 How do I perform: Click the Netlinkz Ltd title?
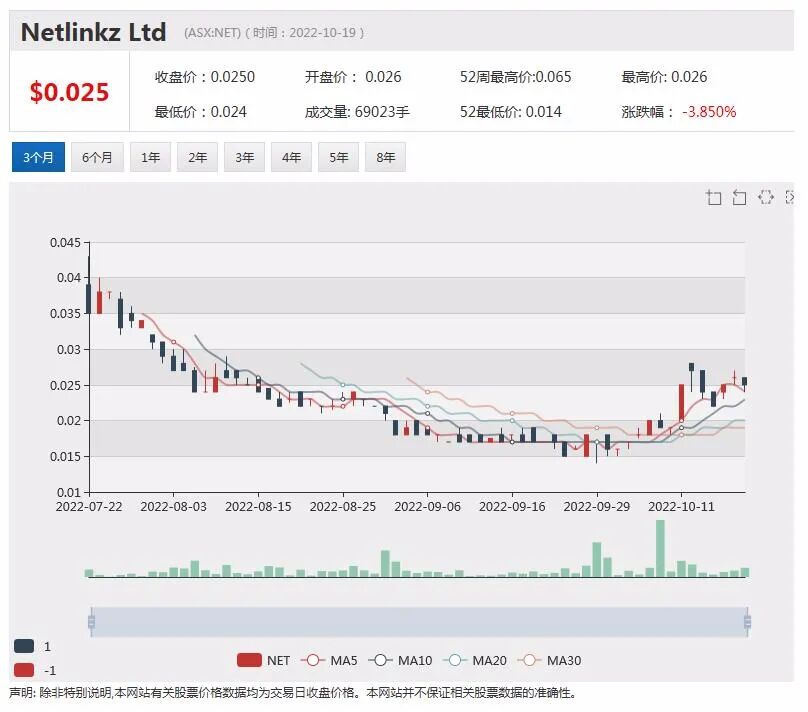pyautogui.click(x=93, y=32)
